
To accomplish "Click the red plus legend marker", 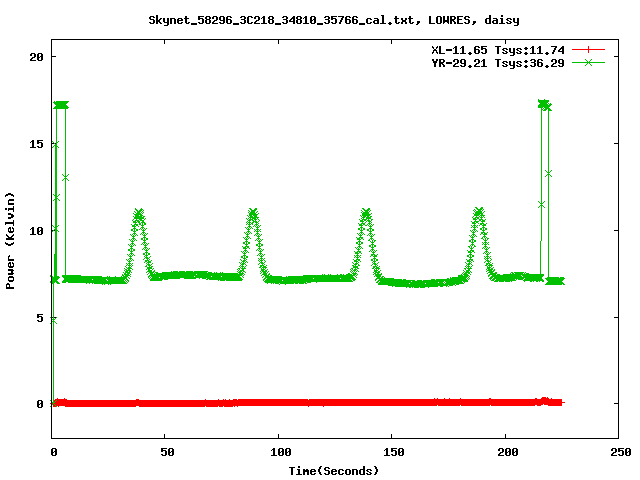I will (588, 50).
